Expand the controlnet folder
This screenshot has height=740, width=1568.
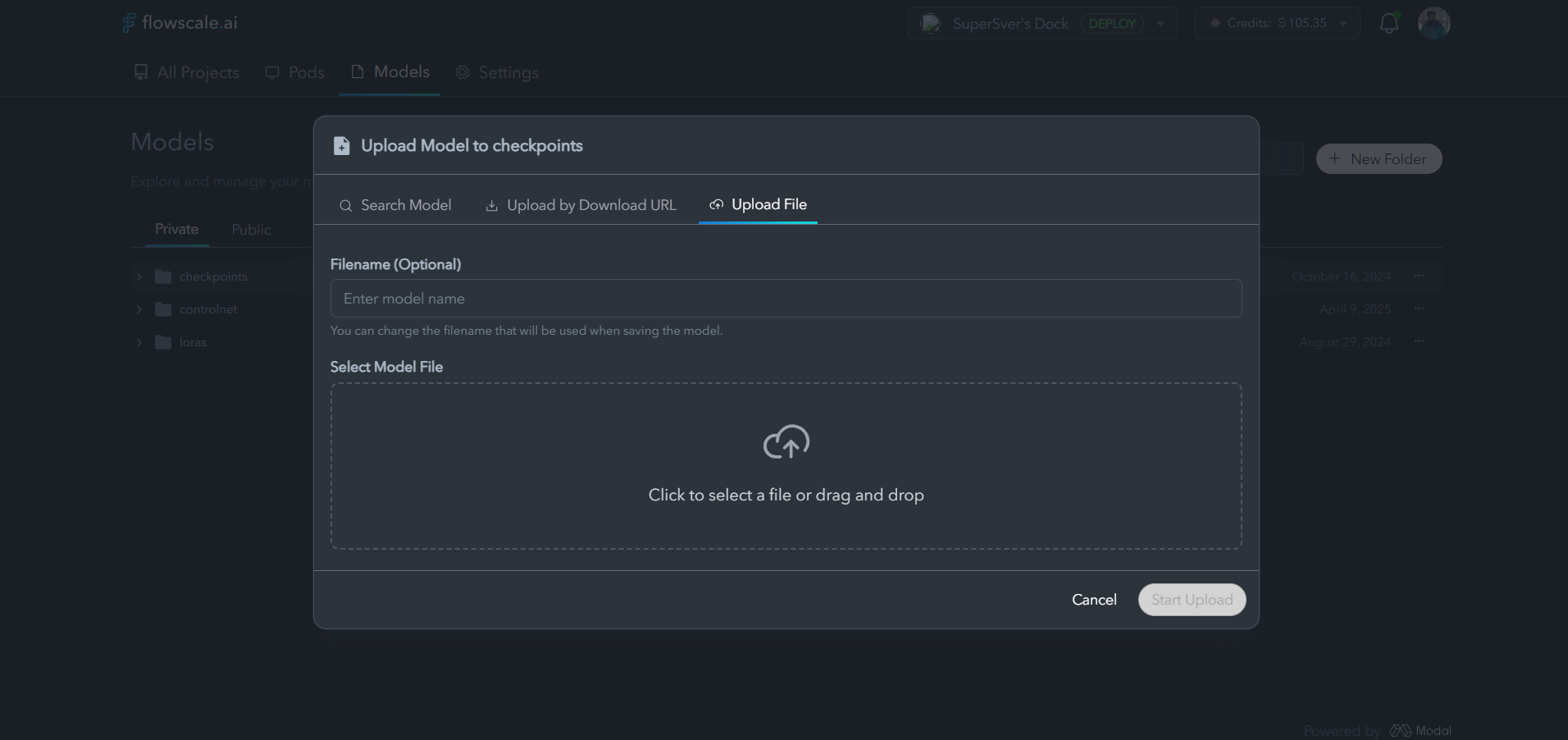(138, 309)
